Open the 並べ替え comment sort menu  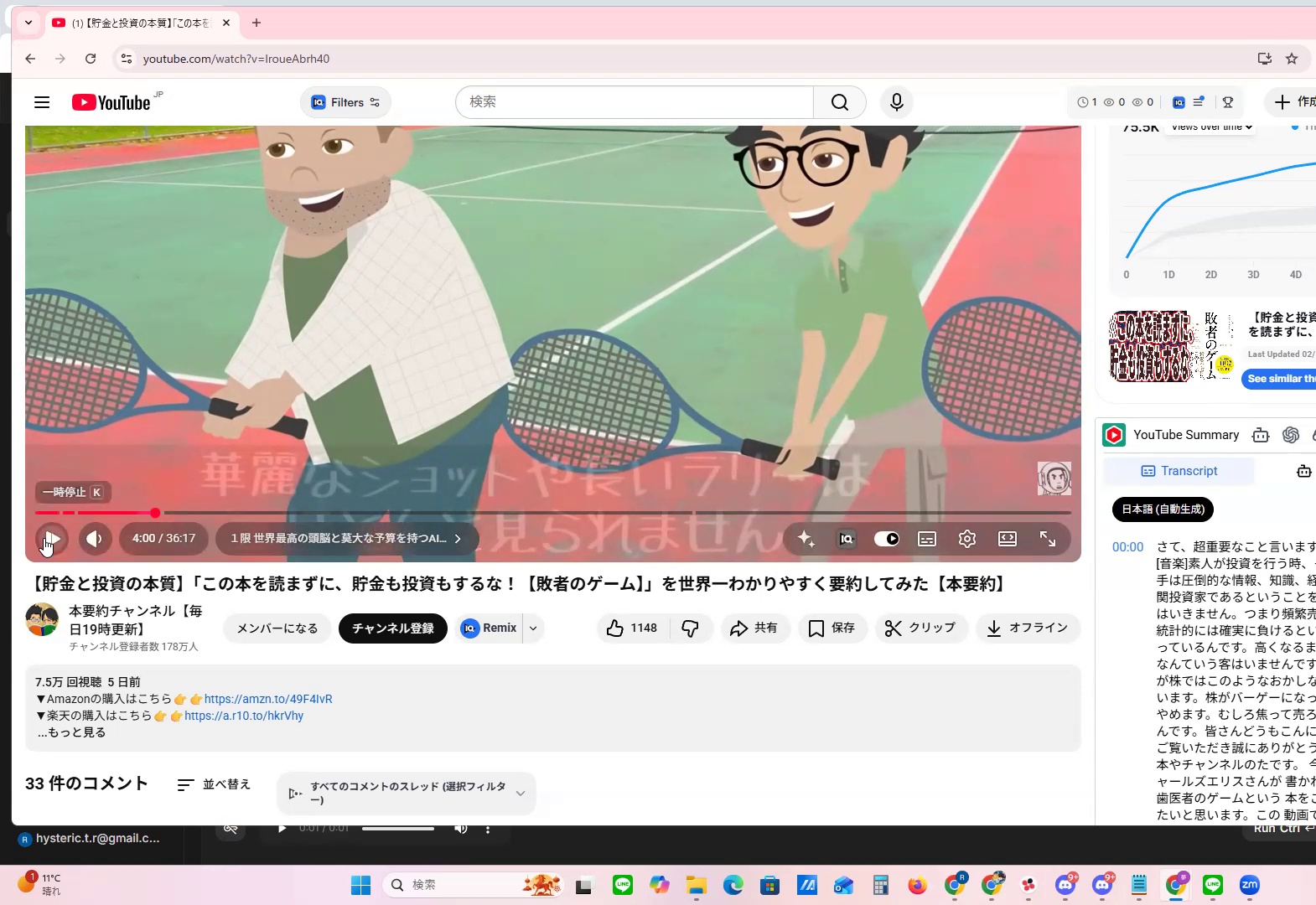point(214,784)
